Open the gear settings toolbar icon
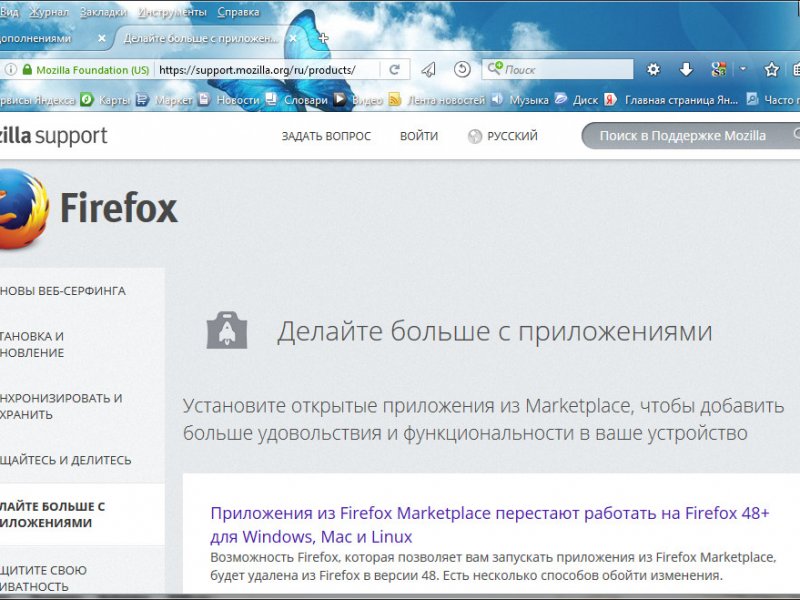The image size is (800, 600). 653,69
